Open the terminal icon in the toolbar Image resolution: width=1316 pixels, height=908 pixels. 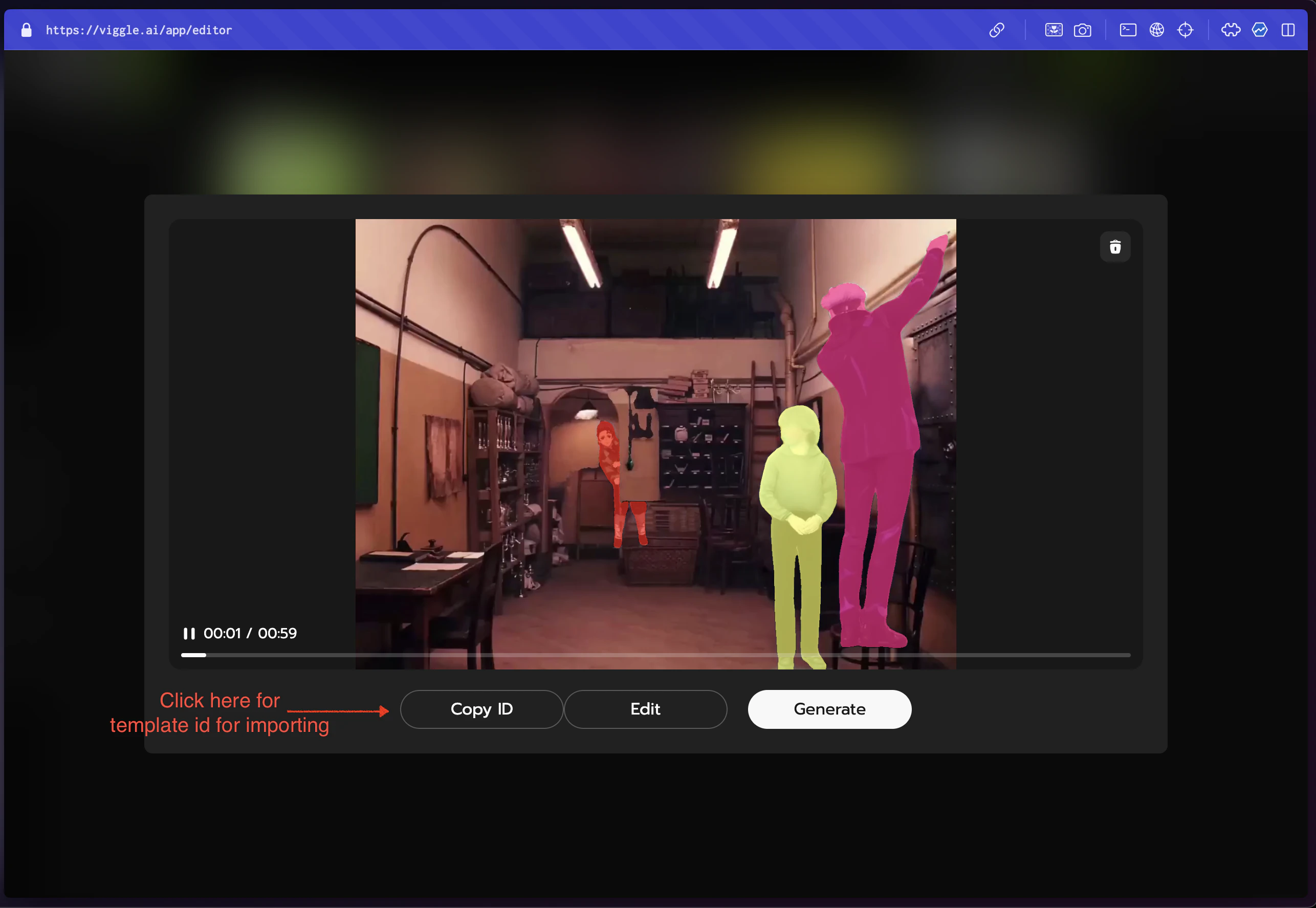(1128, 30)
